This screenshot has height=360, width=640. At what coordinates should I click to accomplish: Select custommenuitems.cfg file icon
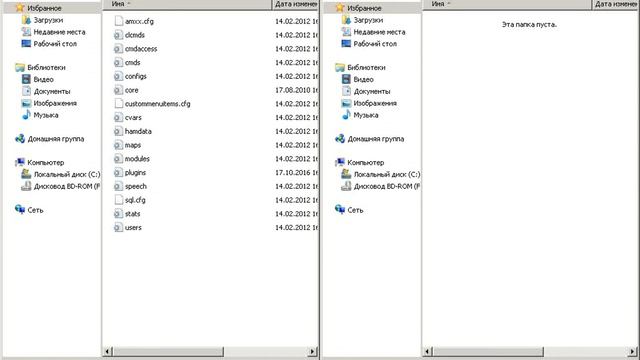[x=118, y=104]
